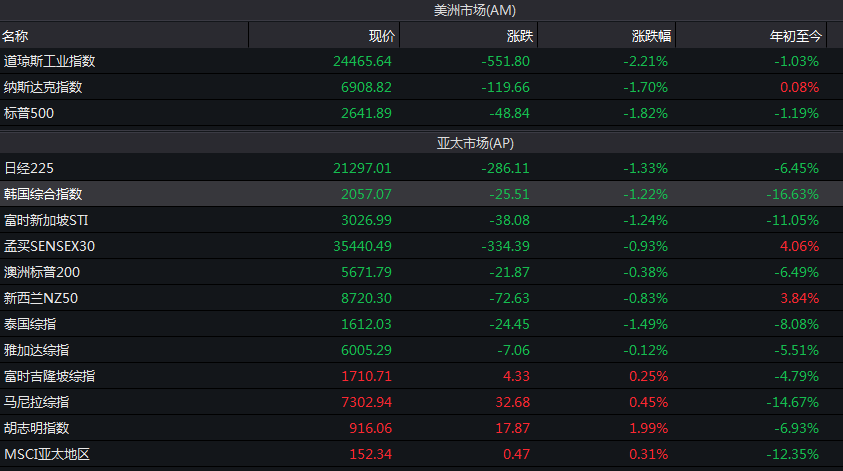Open 泰国综指 index row

pyautogui.click(x=29, y=324)
